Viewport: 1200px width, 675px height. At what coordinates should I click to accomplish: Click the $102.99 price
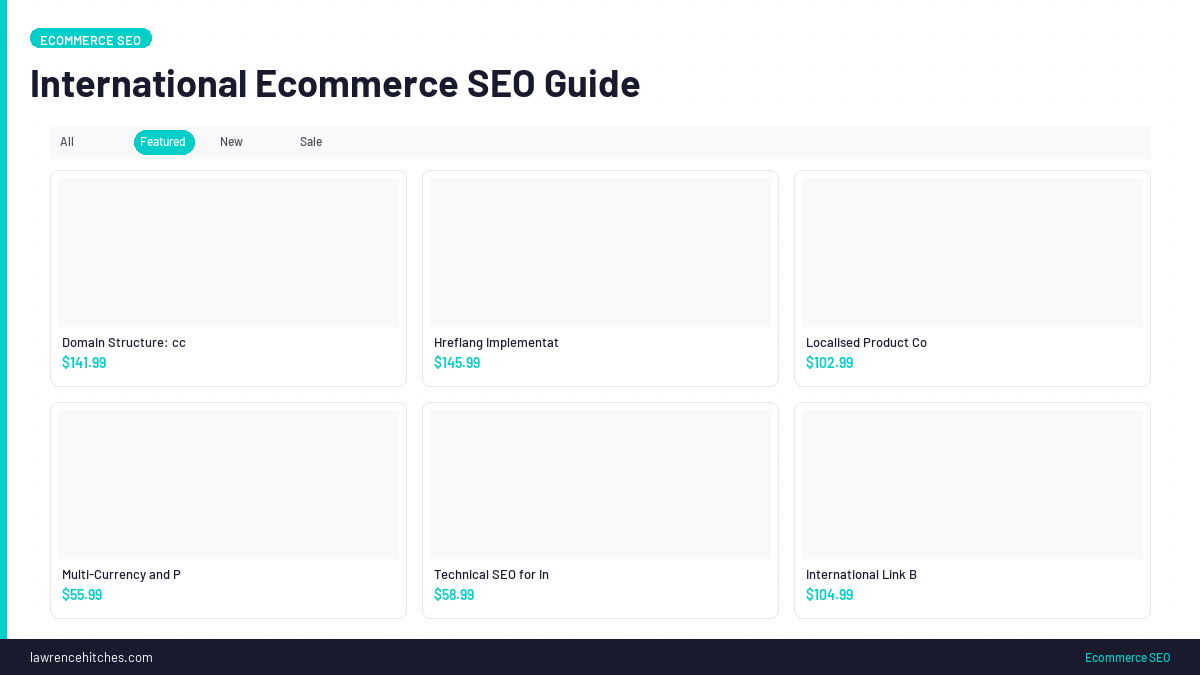click(x=829, y=363)
